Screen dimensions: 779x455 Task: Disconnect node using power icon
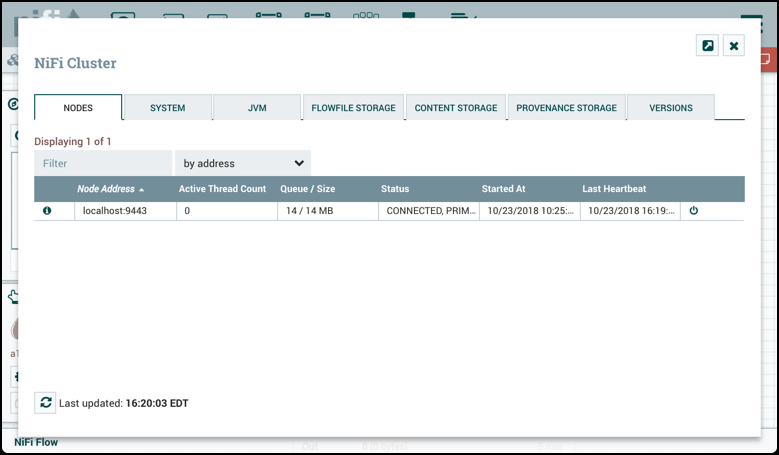(x=694, y=211)
